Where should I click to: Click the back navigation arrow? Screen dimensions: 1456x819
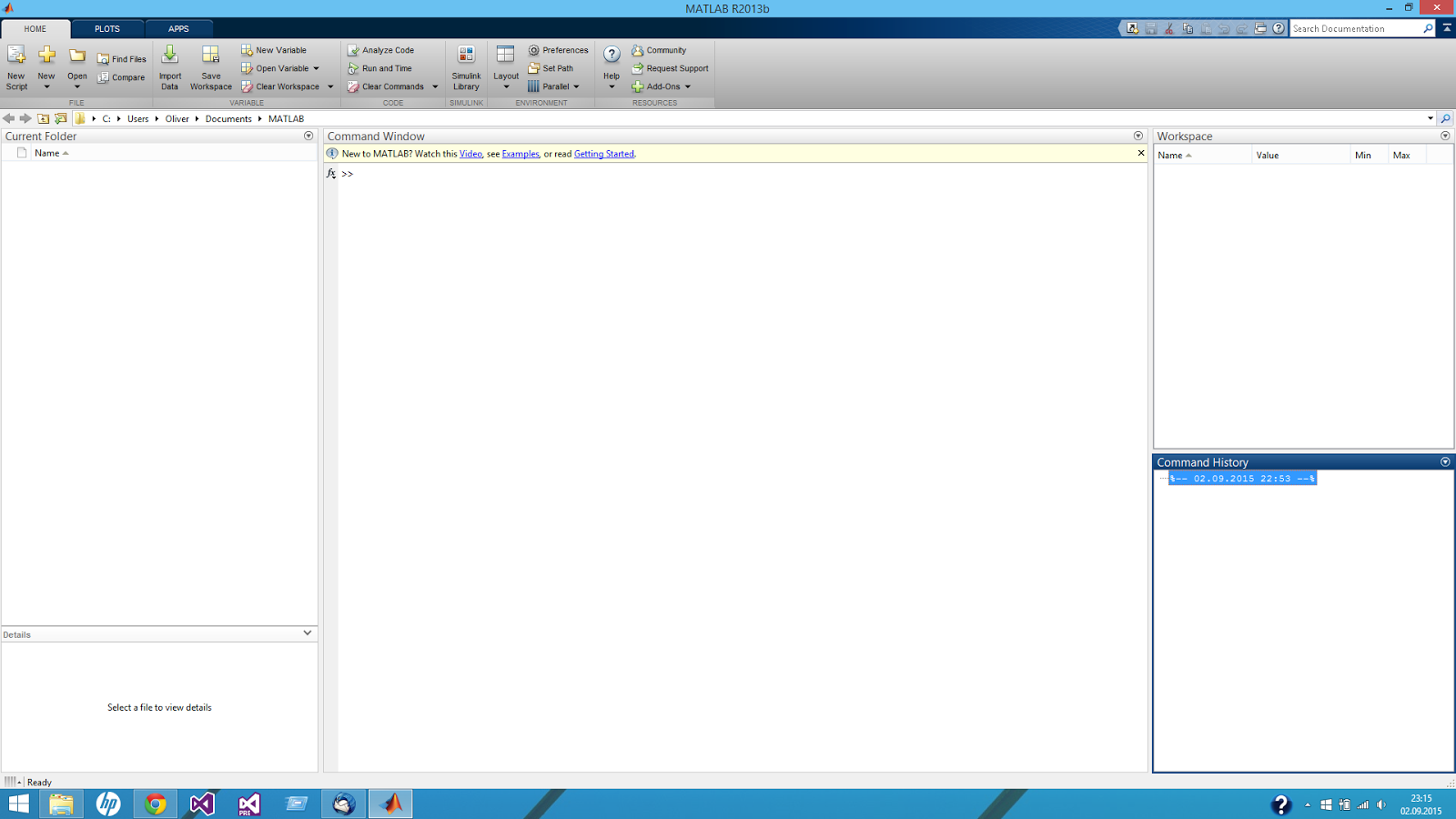(x=8, y=118)
